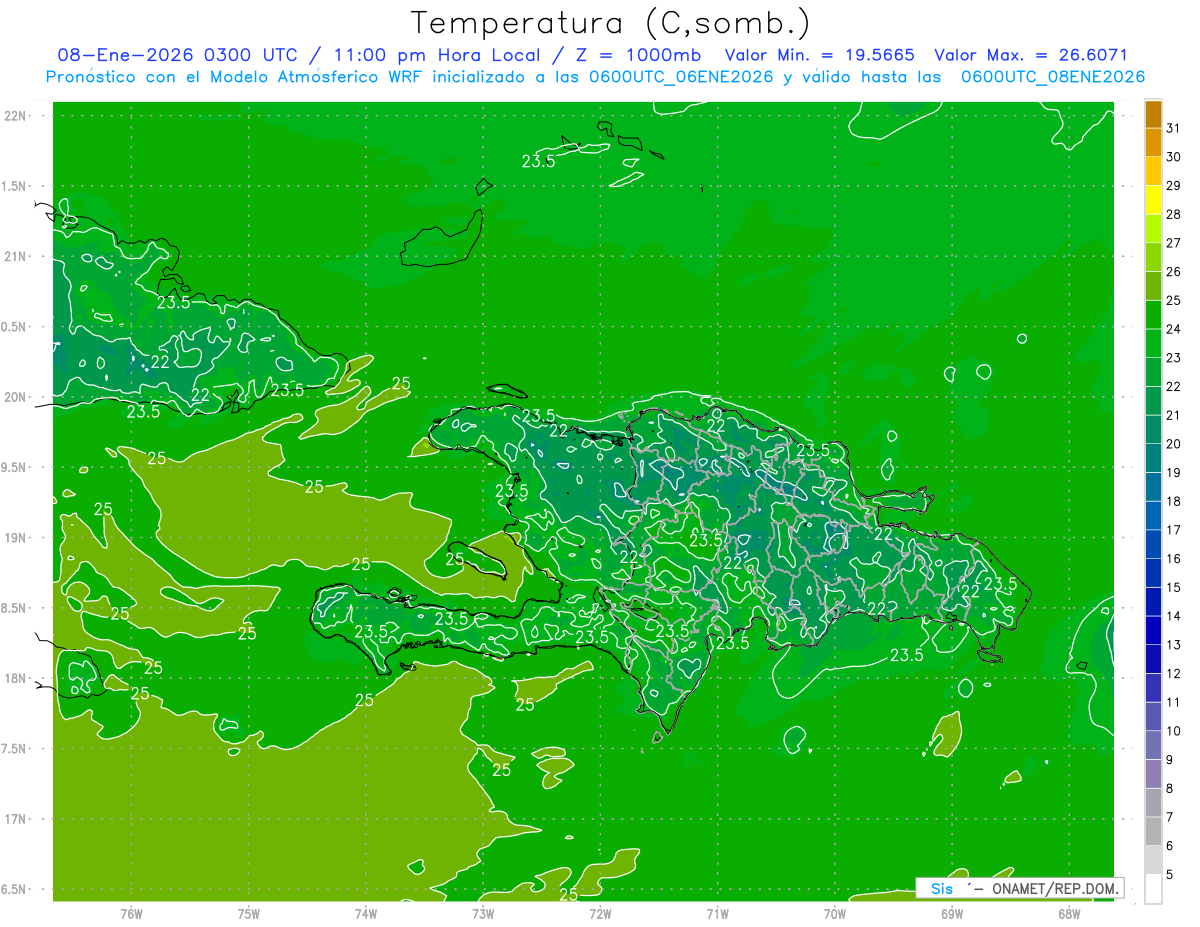Click the title 'Temperatura (C,somb.)'
This screenshot has height=927, width=1200.
click(611, 23)
